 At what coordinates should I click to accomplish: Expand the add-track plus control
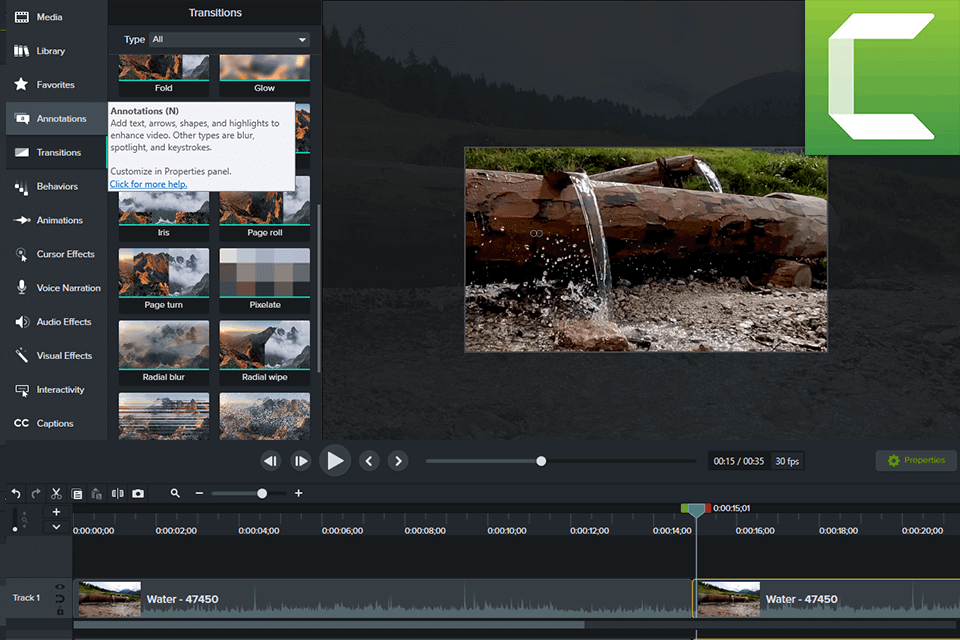click(x=56, y=511)
